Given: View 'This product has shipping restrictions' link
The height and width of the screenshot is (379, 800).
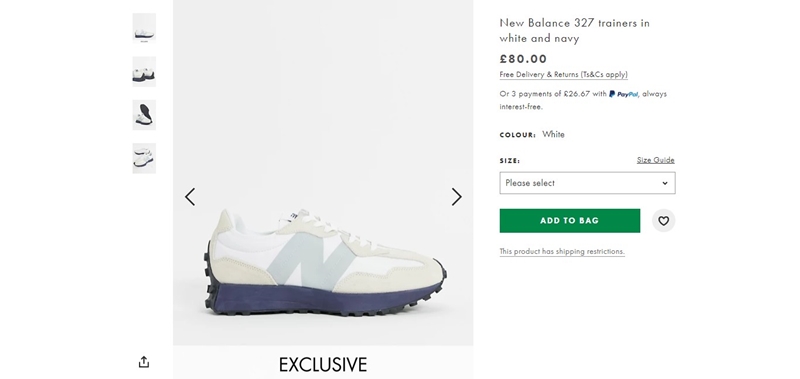Looking at the screenshot, I should (562, 251).
